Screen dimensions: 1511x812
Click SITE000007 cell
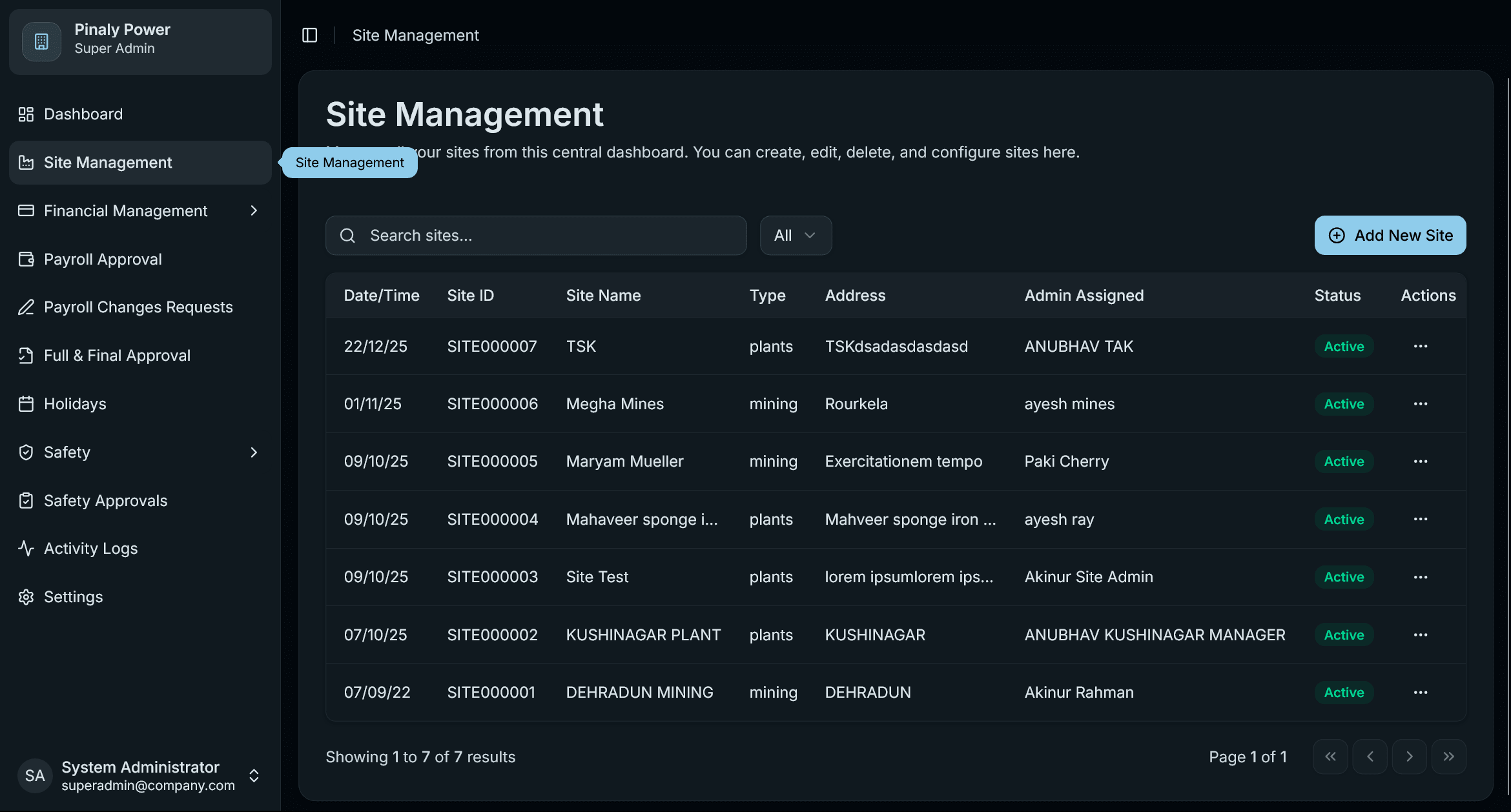492,347
